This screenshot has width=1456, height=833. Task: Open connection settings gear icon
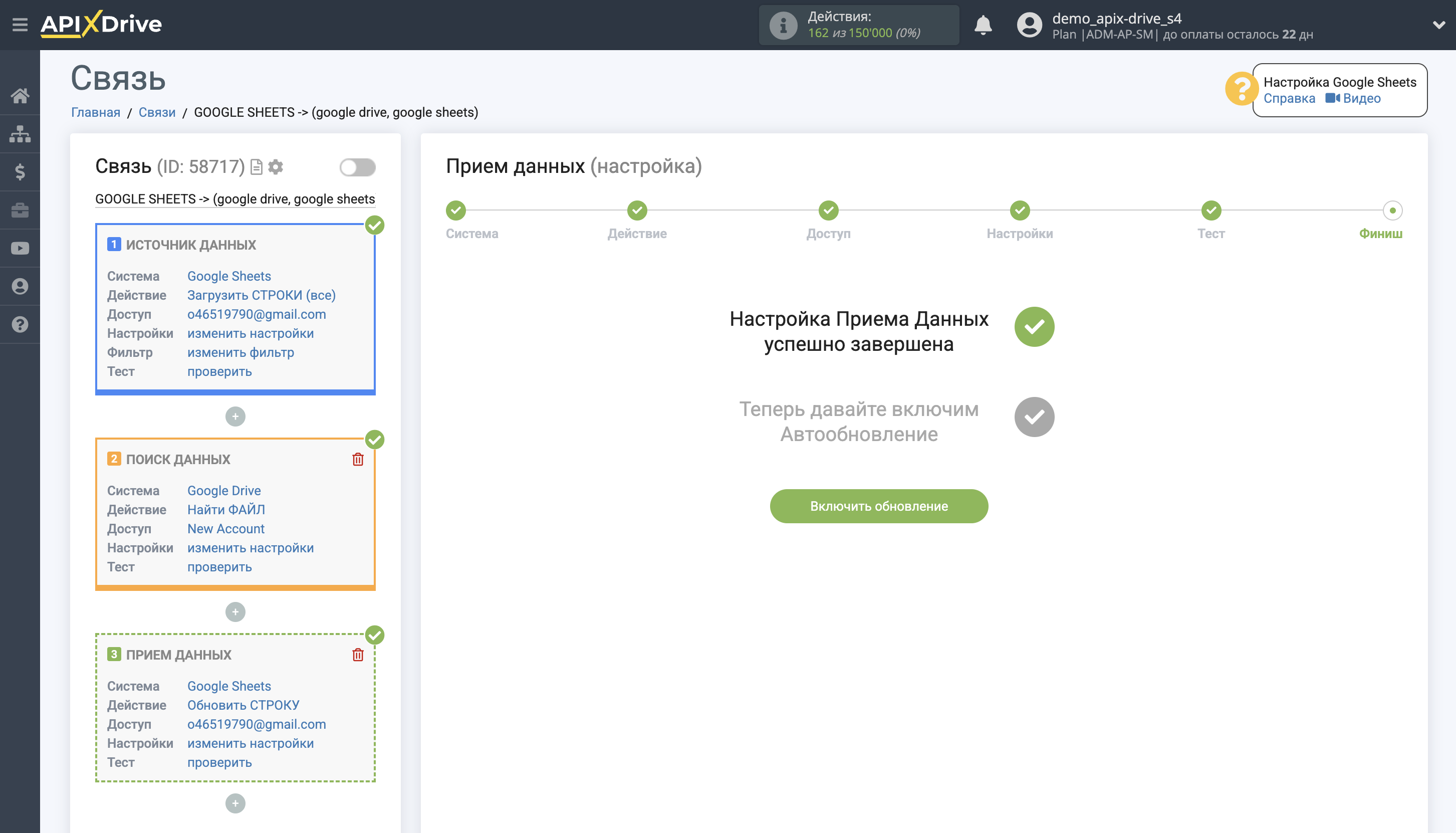[x=276, y=167]
